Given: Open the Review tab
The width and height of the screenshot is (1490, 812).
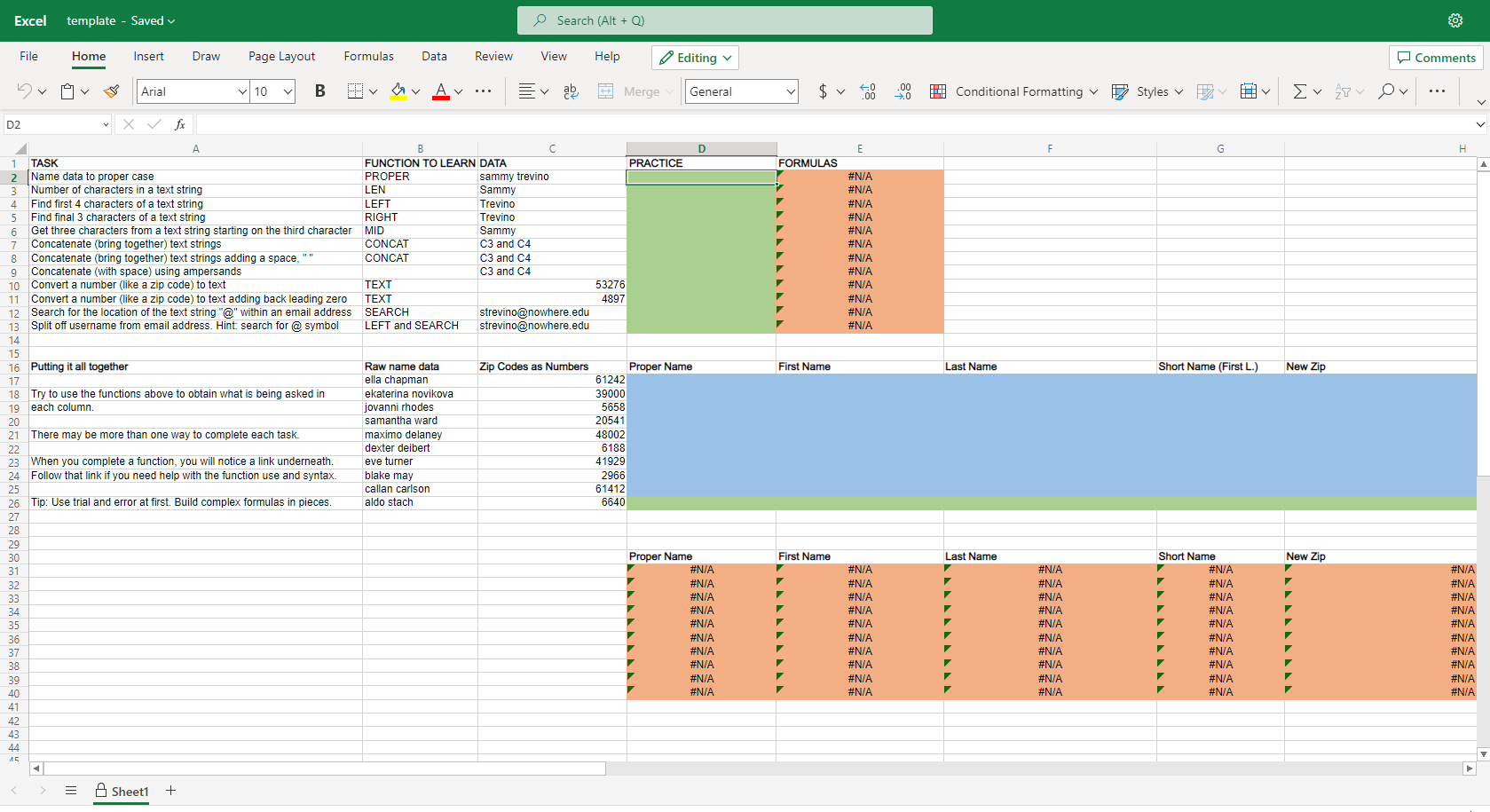Looking at the screenshot, I should (493, 56).
